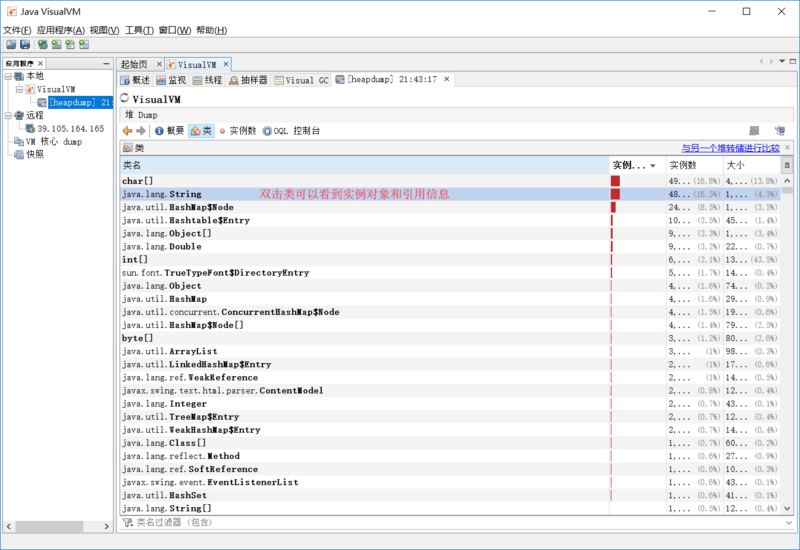Image resolution: width=800 pixels, height=550 pixels.
Task: Open the OQL 控制台 view
Action: click(291, 131)
